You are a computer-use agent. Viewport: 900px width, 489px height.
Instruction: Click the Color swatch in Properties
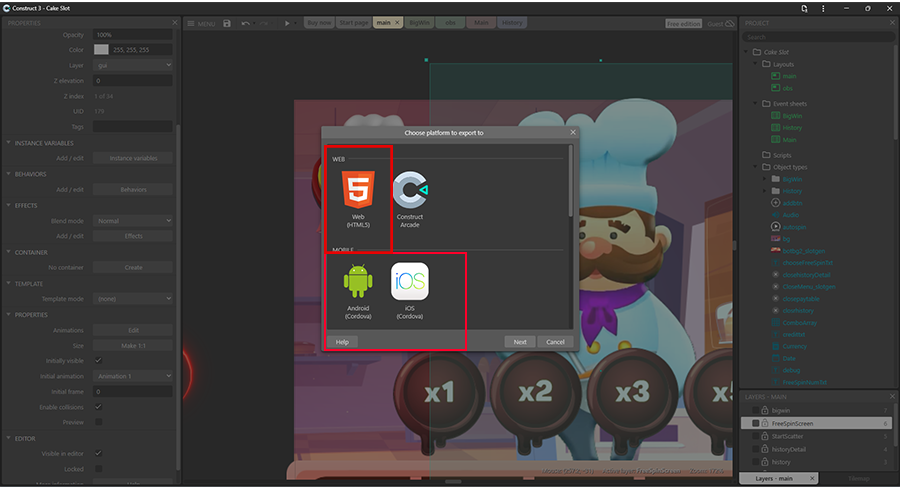click(x=101, y=50)
